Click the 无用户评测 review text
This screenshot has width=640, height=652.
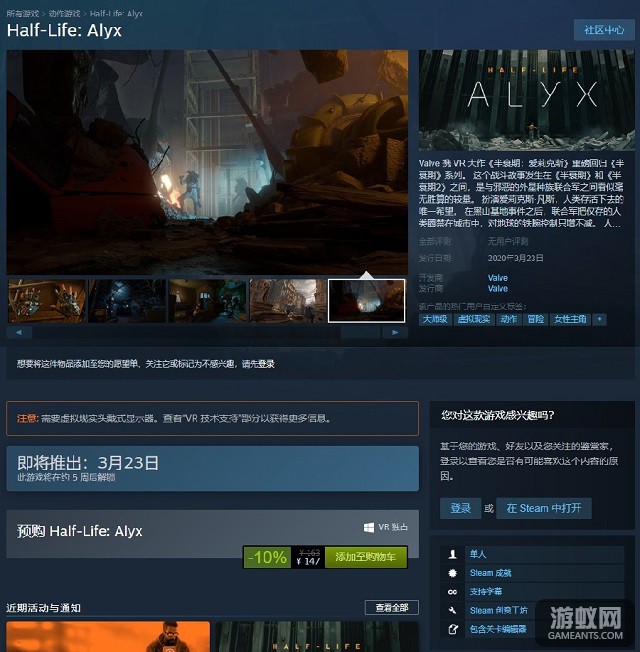point(508,242)
